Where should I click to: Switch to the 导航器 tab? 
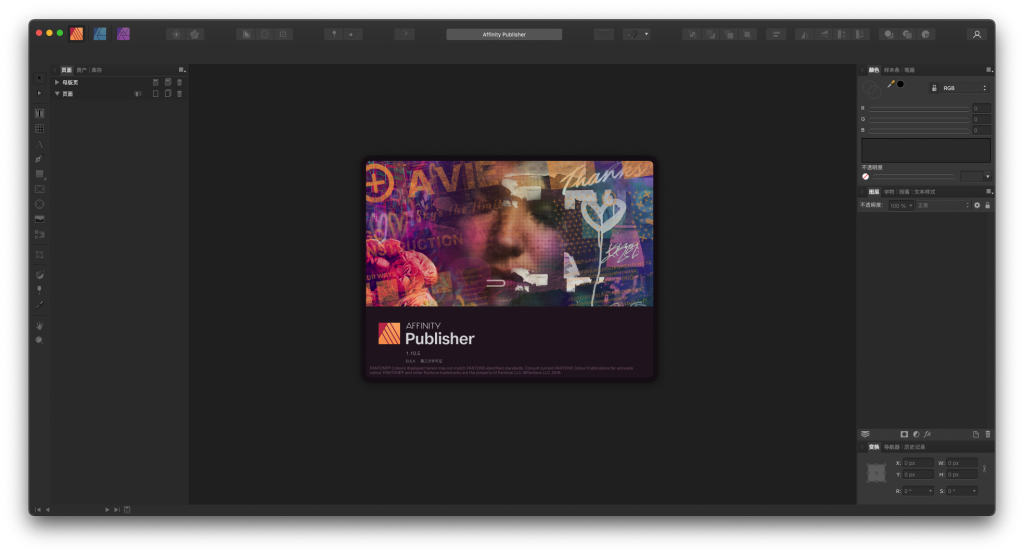(891, 448)
